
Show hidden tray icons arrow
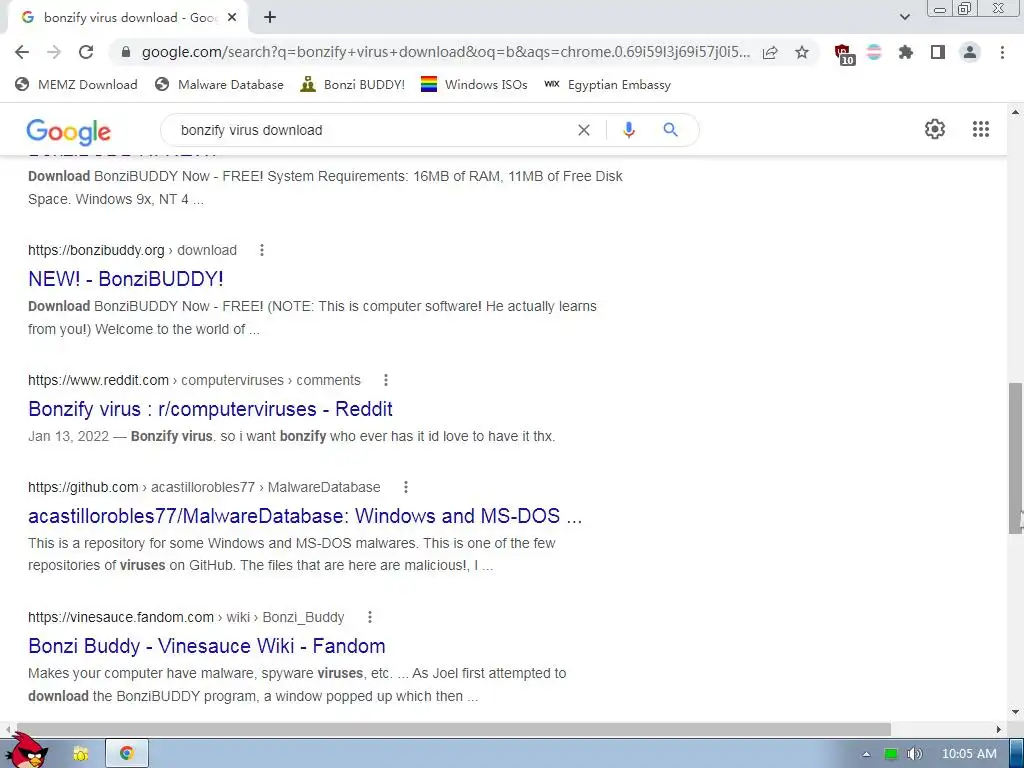click(x=866, y=754)
